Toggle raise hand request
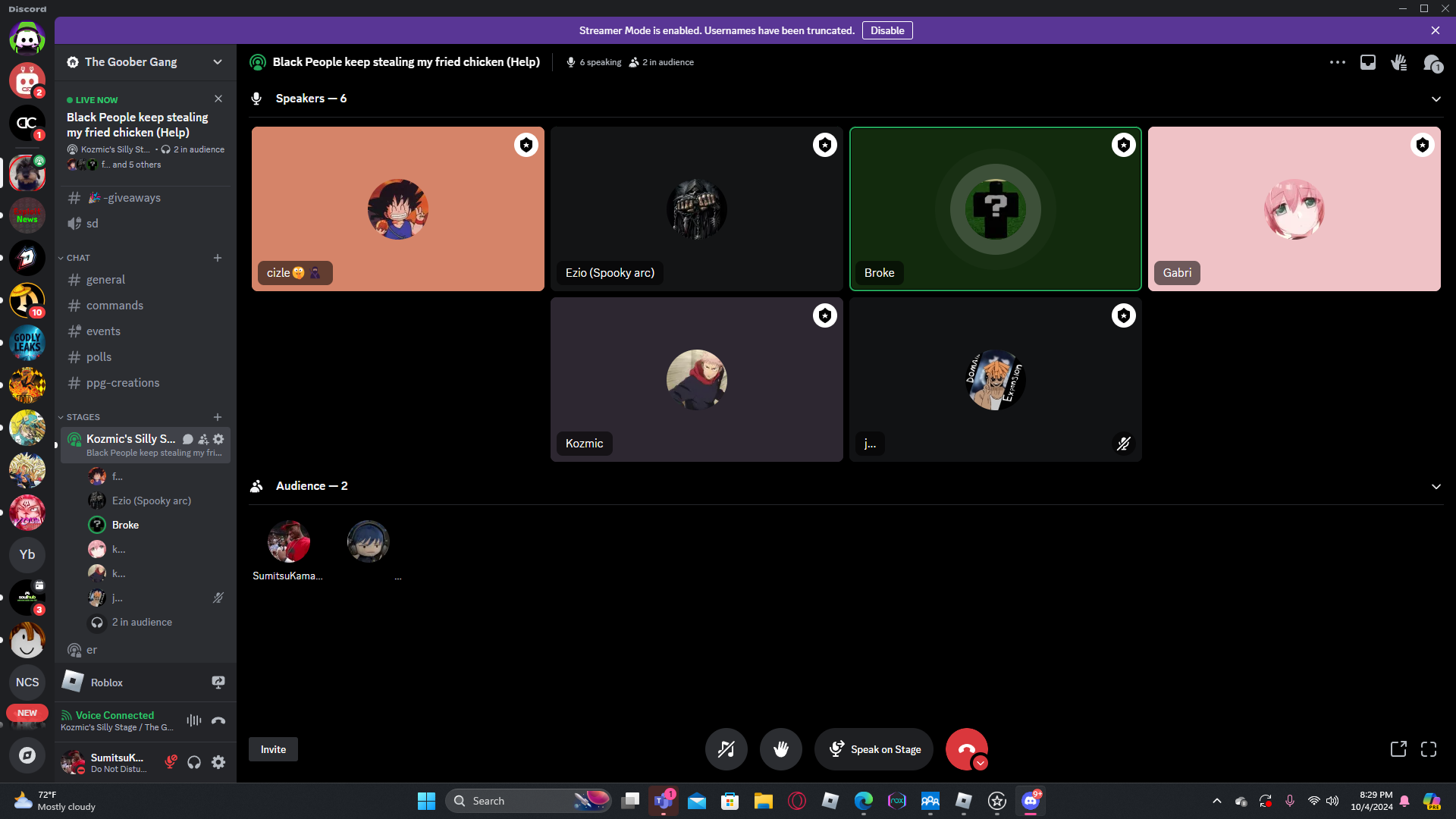 pyautogui.click(x=781, y=749)
